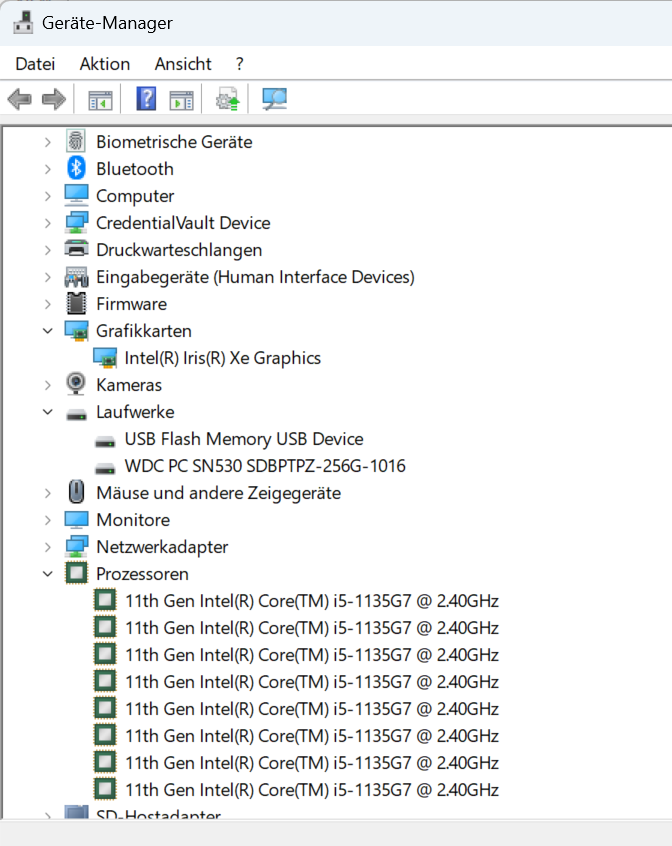Select WDC PC SN530 SDBPTPZ-256G-1016 entry
The width and height of the screenshot is (672, 846).
click(x=265, y=466)
